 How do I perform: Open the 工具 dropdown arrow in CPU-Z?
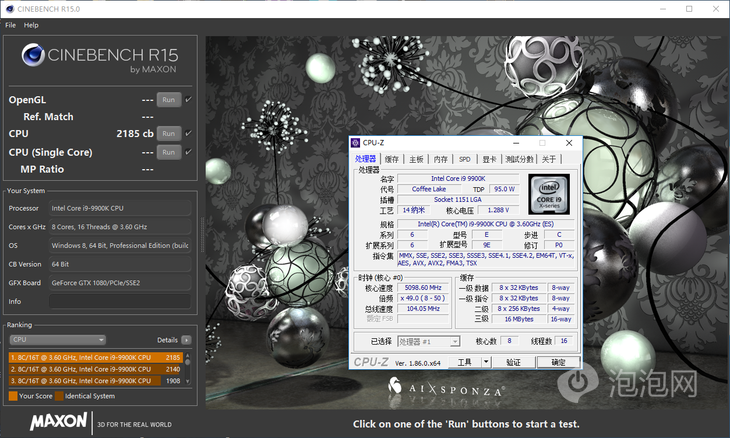click(x=486, y=362)
